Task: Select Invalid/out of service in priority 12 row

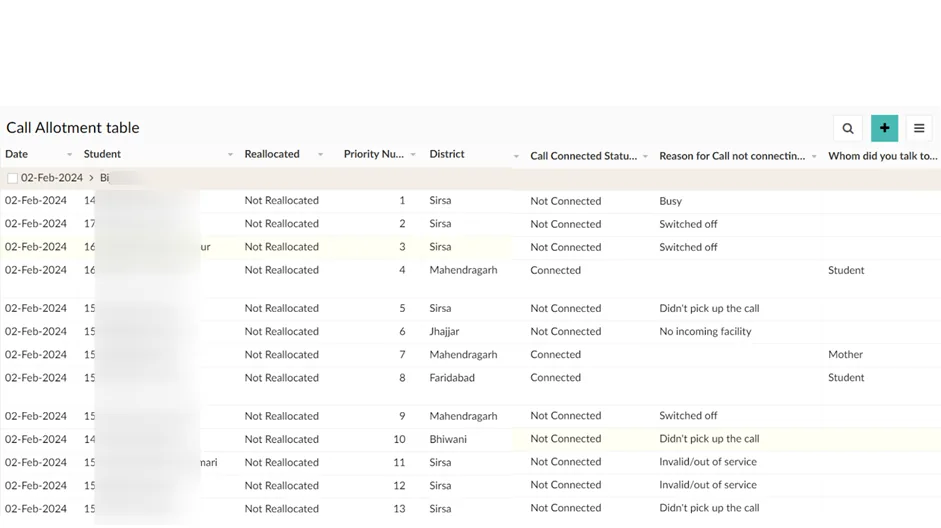Action: [x=708, y=485]
